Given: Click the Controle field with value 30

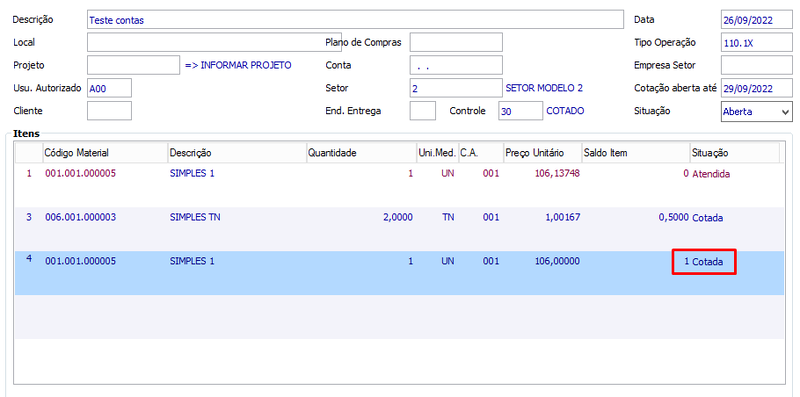Looking at the screenshot, I should 520,110.
